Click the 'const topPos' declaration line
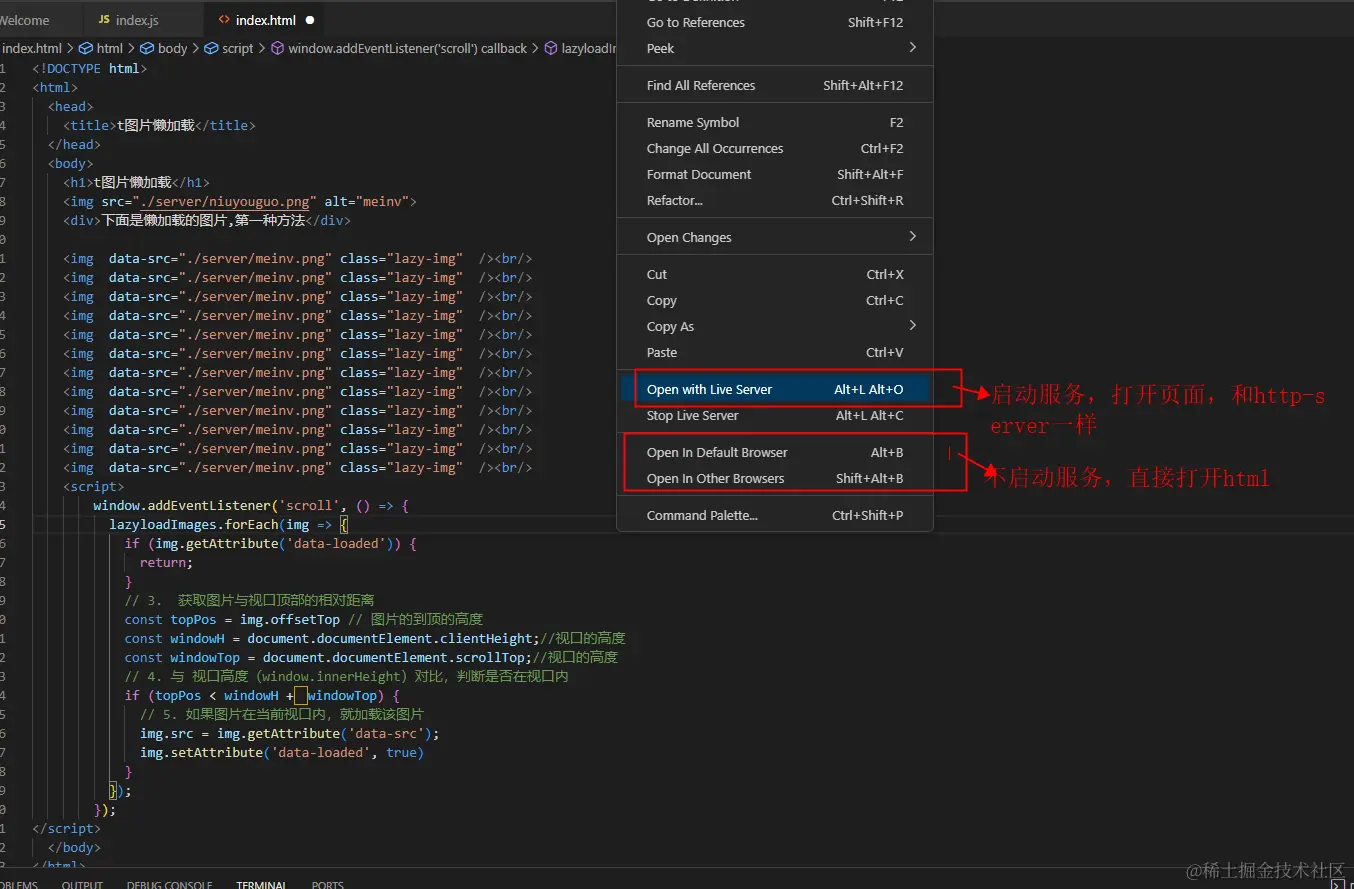Viewport: 1354px width, 889px height. click(x=304, y=619)
